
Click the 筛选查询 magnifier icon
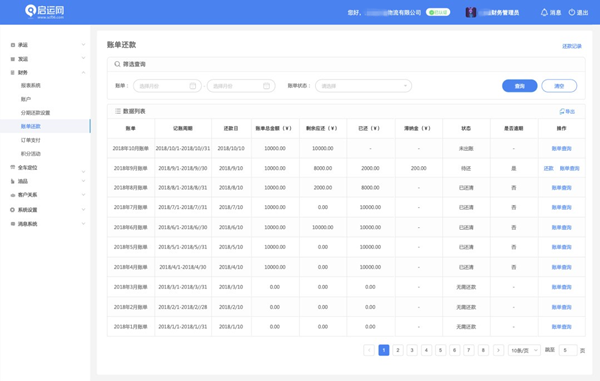(x=117, y=64)
